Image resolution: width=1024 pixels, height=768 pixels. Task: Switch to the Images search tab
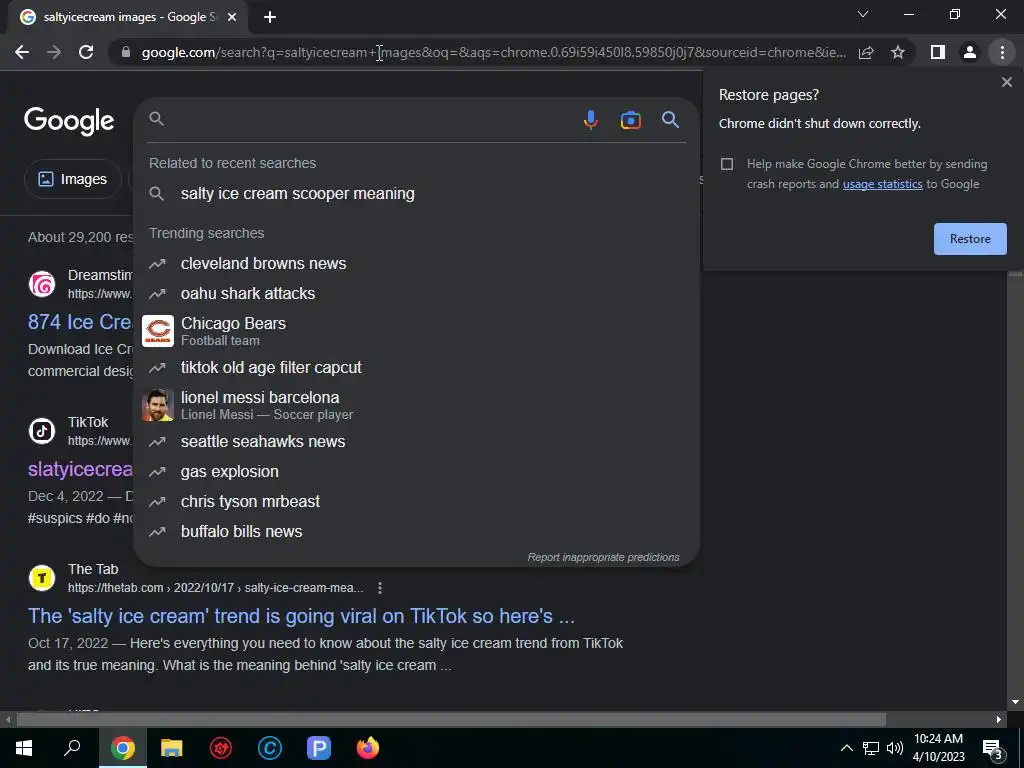(72, 179)
